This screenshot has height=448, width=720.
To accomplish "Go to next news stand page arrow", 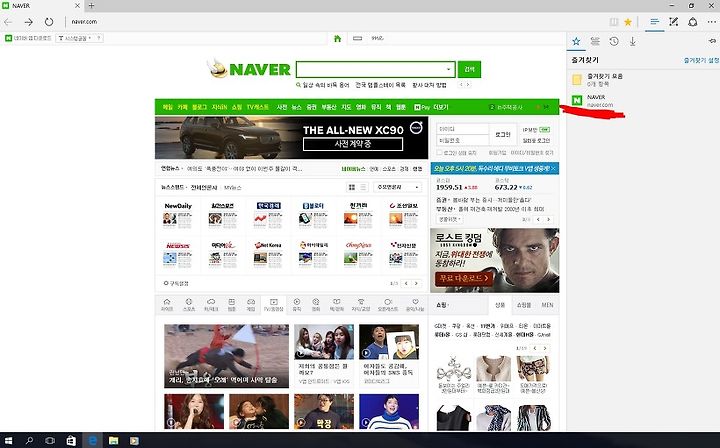I will pyautogui.click(x=416, y=284).
